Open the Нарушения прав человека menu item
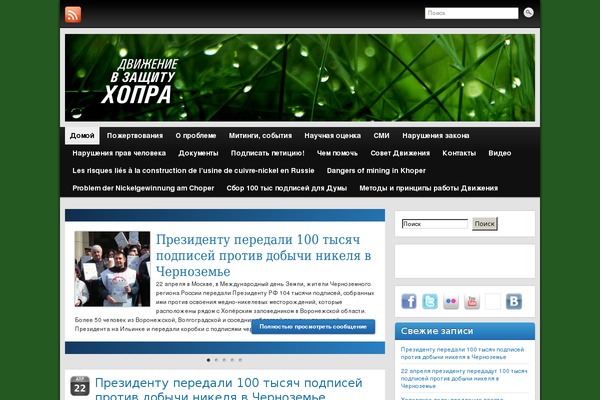The image size is (600, 400). [119, 153]
